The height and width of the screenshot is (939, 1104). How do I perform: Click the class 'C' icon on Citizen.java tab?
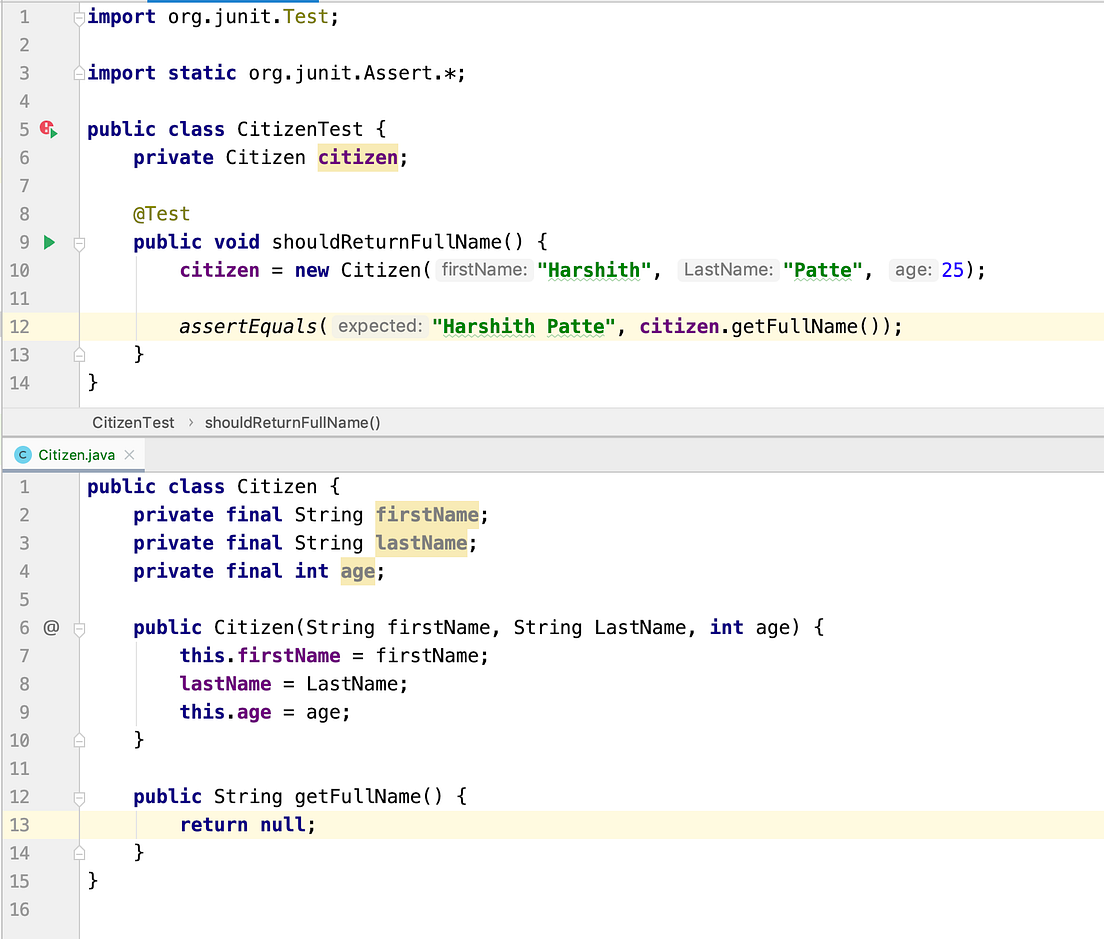tap(22, 455)
